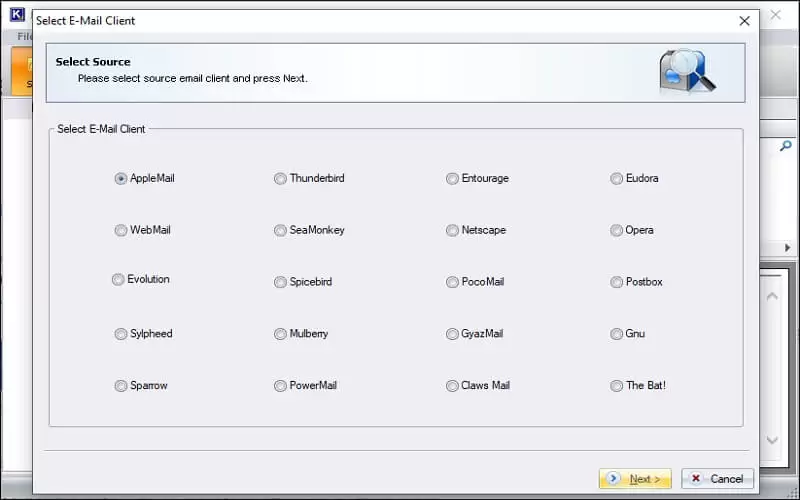The width and height of the screenshot is (800, 500).
Task: Click the right arrow expander in background window
Action: point(787,248)
